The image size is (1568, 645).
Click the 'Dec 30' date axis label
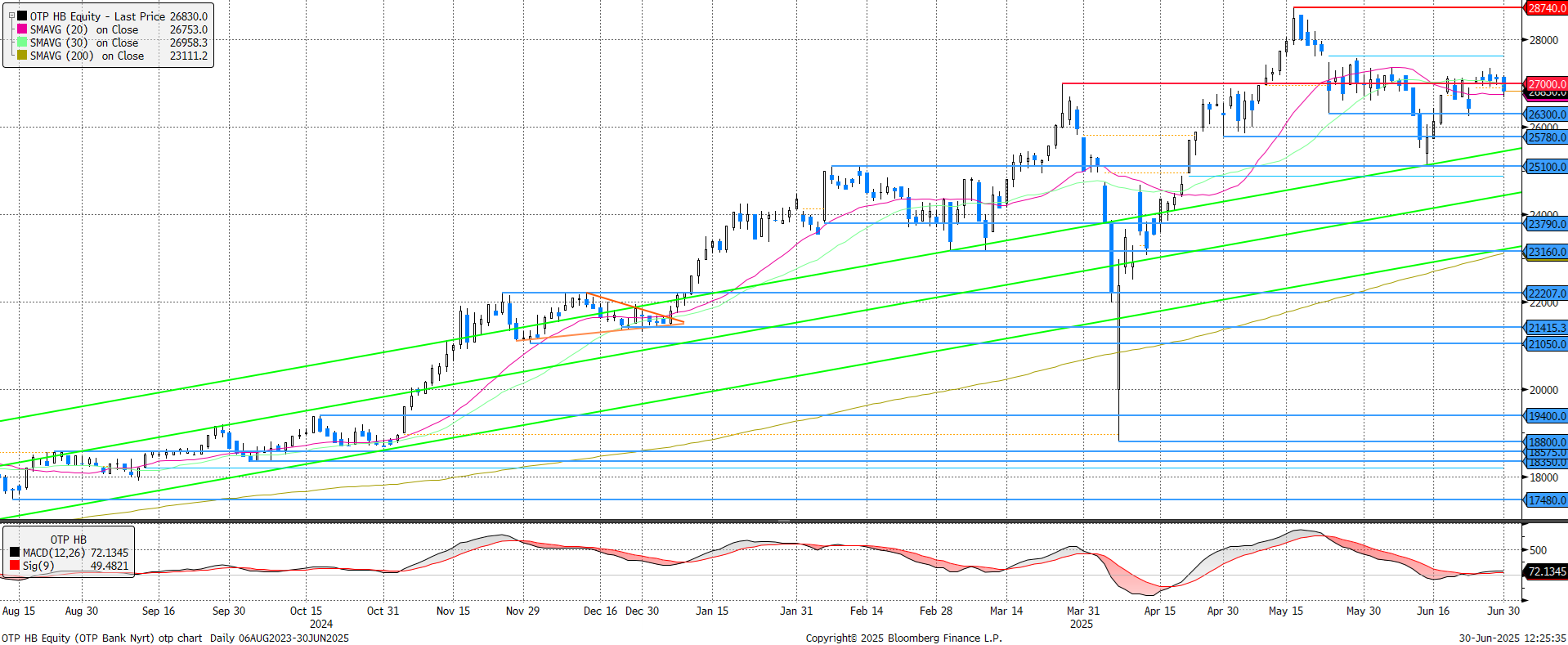[x=642, y=611]
